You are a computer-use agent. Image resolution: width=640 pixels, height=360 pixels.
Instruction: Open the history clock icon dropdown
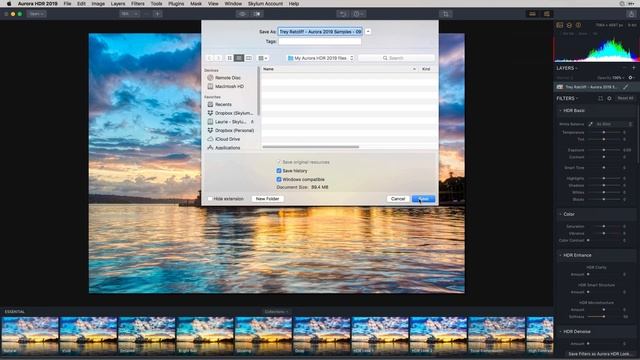tap(358, 14)
